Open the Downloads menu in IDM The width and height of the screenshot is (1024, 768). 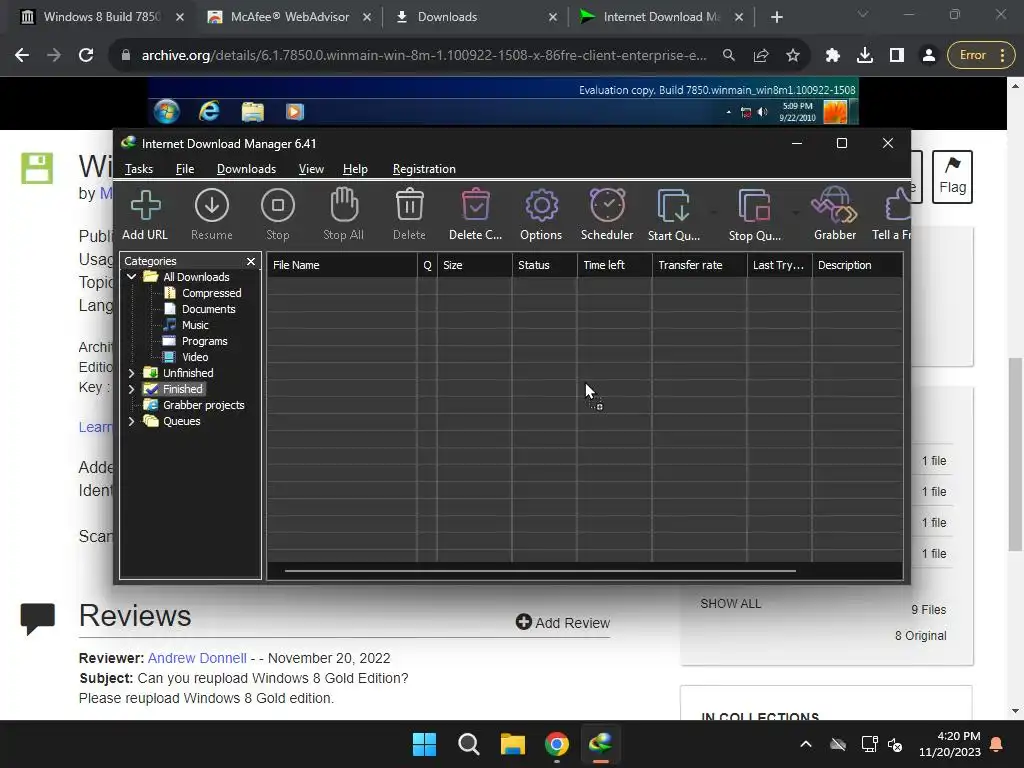[x=246, y=169]
